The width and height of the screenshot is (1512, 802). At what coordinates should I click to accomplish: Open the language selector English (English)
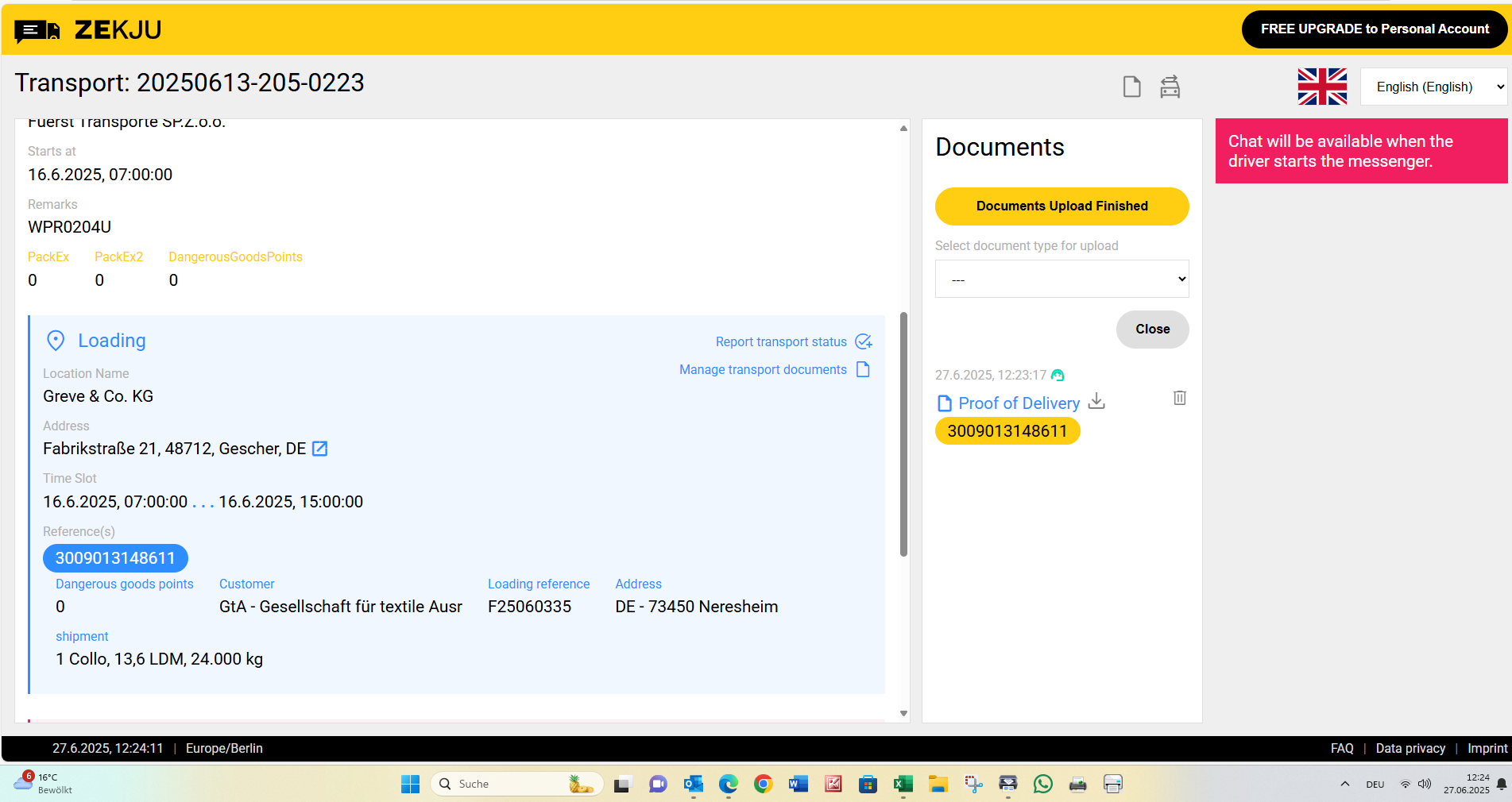tap(1434, 87)
